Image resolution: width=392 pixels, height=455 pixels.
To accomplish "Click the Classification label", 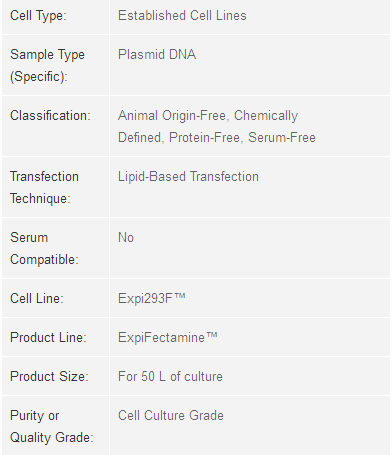I will point(50,116).
